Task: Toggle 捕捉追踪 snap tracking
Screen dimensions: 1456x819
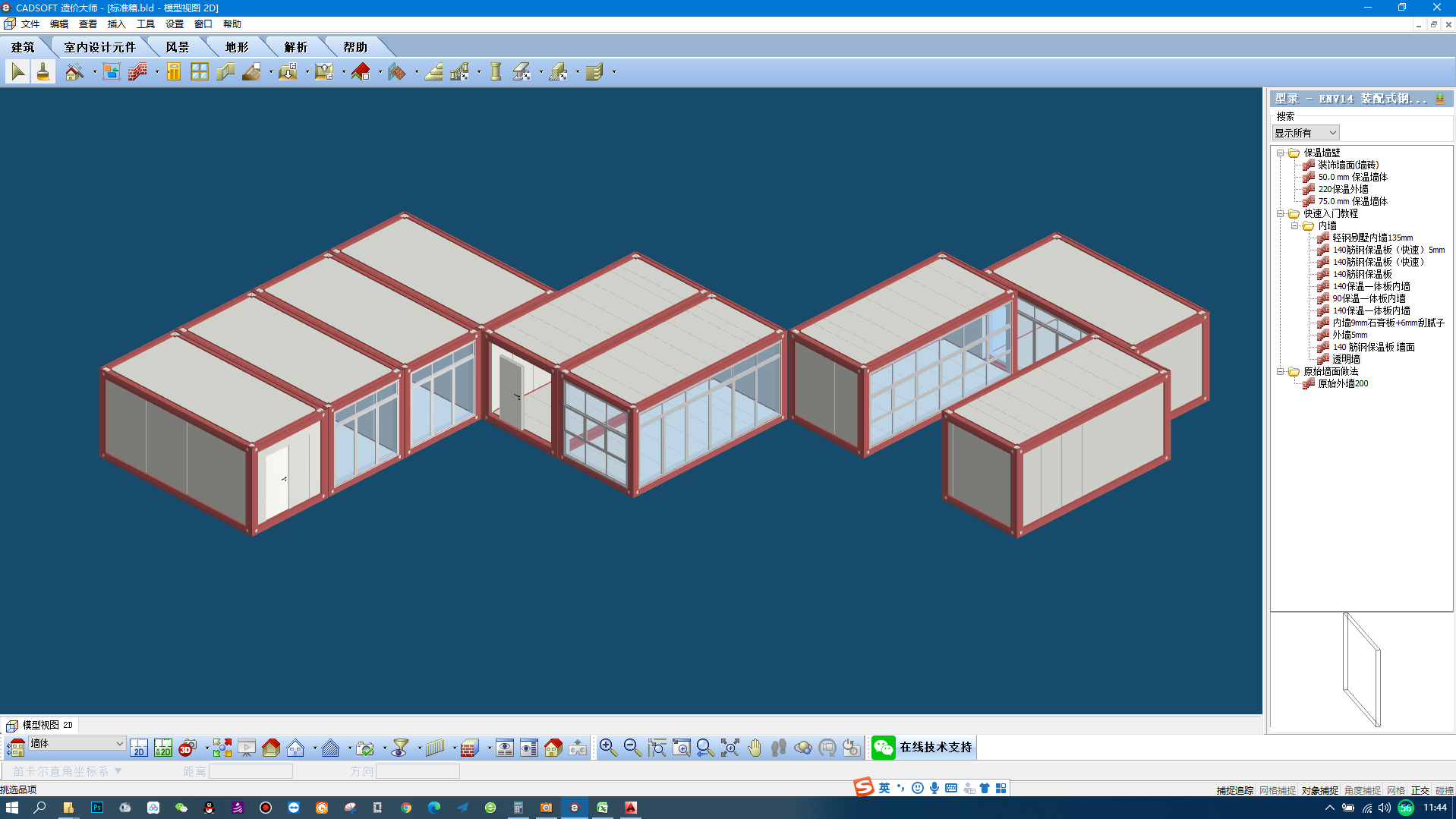Action: point(1235,790)
